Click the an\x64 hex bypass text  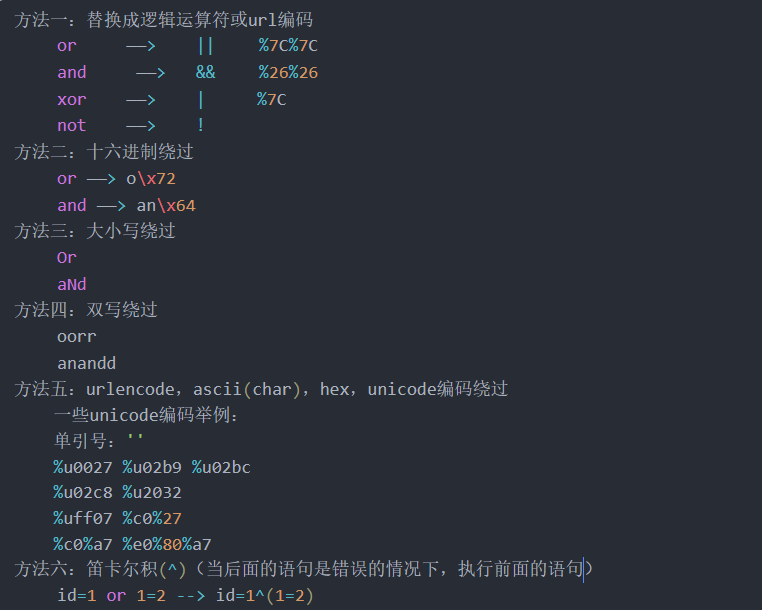click(x=166, y=205)
